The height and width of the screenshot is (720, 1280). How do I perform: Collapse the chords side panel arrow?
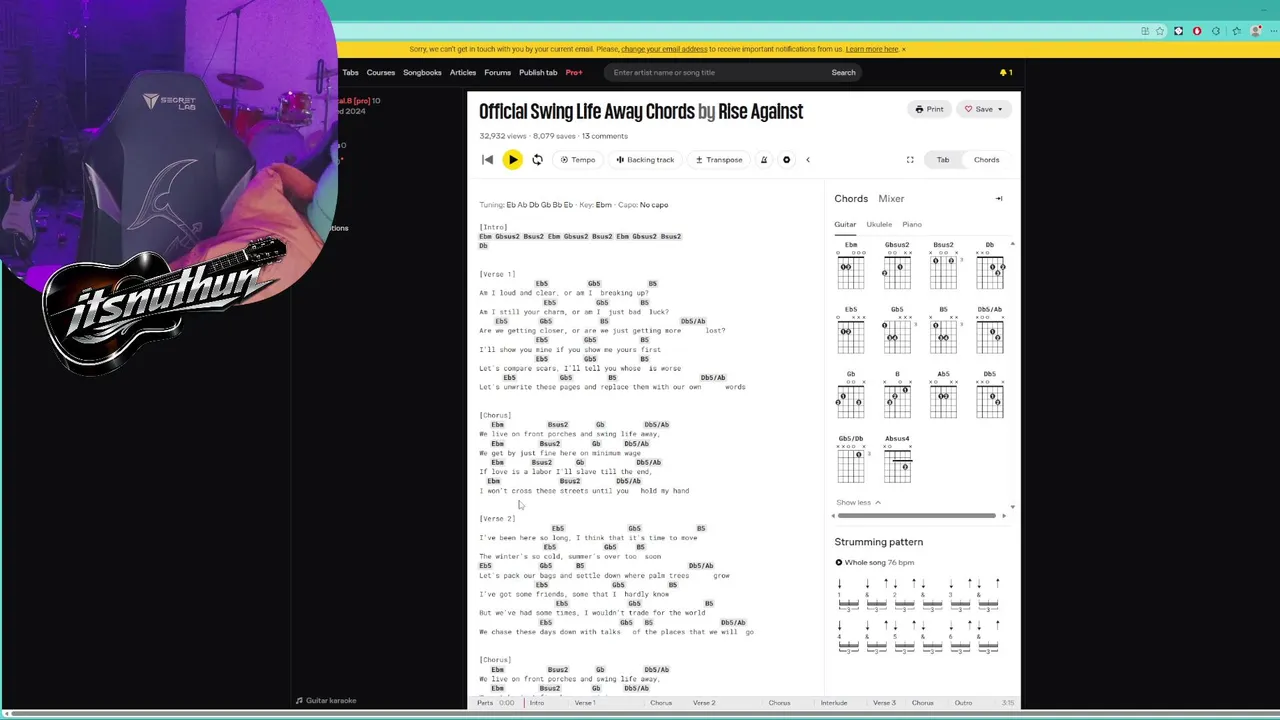click(x=998, y=199)
